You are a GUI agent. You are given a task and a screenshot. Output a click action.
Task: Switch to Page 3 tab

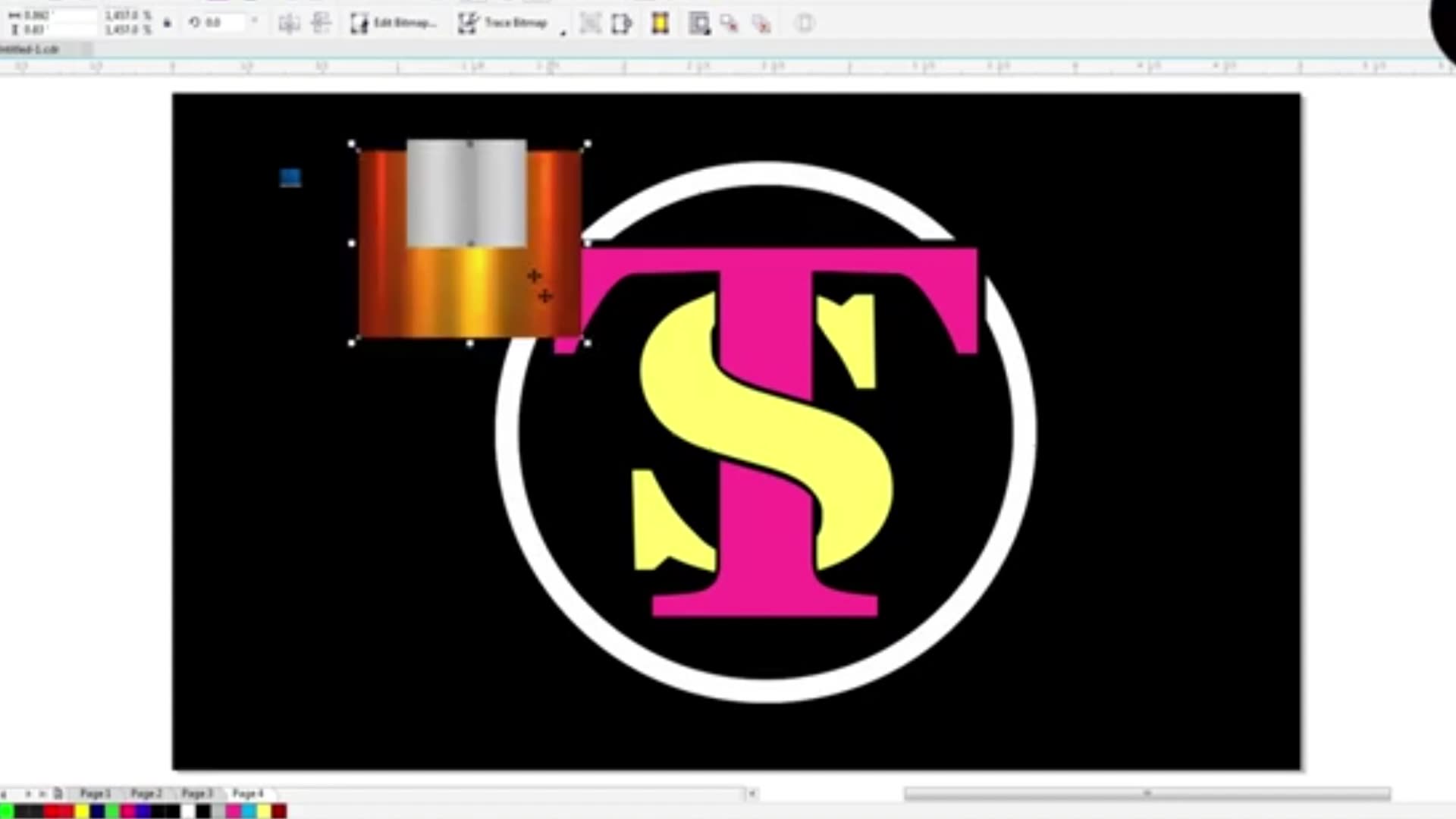197,793
